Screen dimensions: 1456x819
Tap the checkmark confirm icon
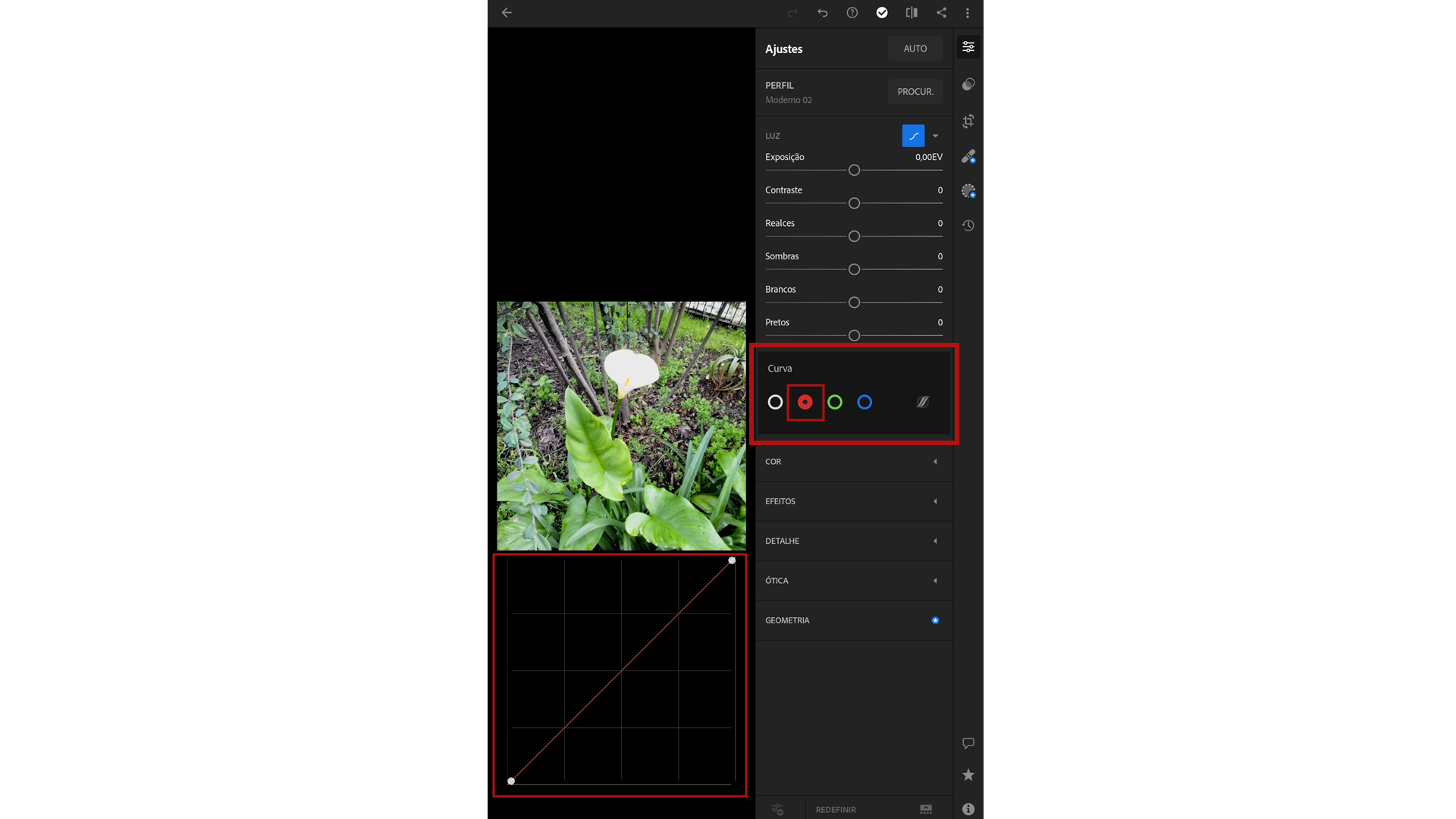click(882, 13)
